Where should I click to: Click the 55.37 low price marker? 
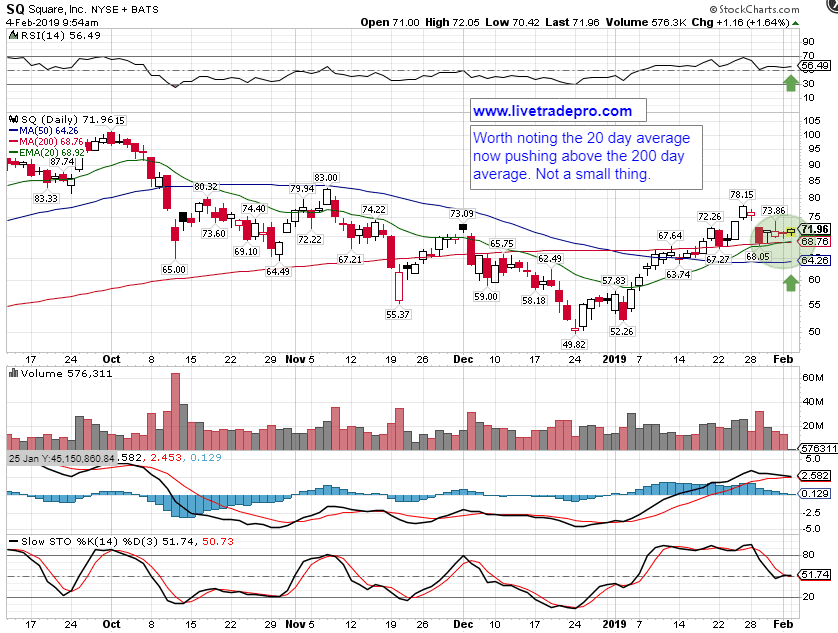coord(399,314)
